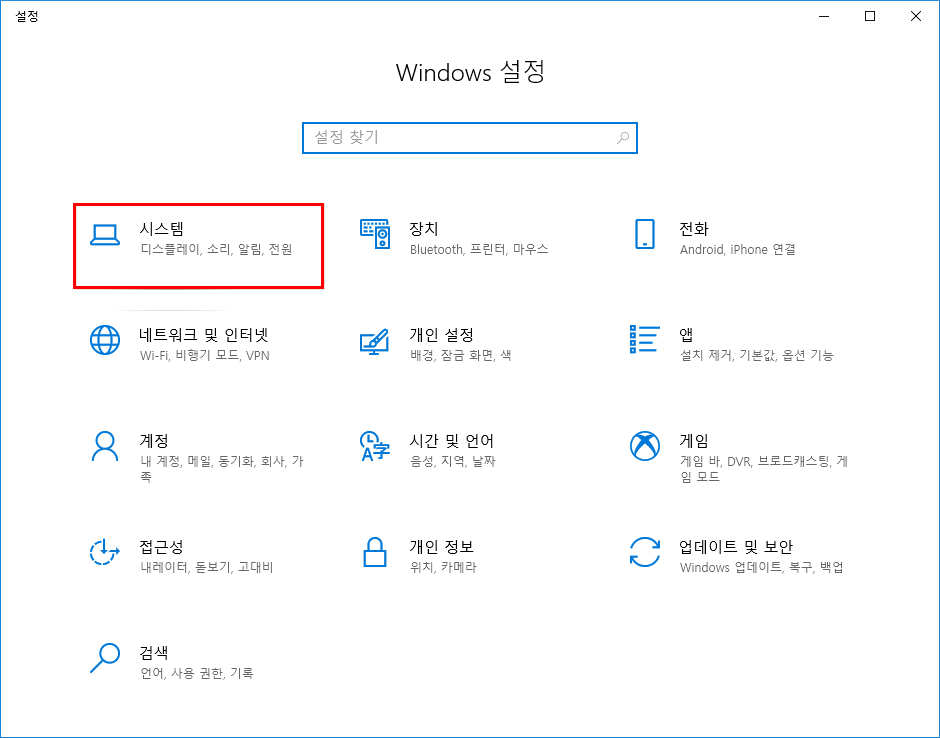Select the 시스템 heading
This screenshot has height=738, width=940.
coord(161,228)
